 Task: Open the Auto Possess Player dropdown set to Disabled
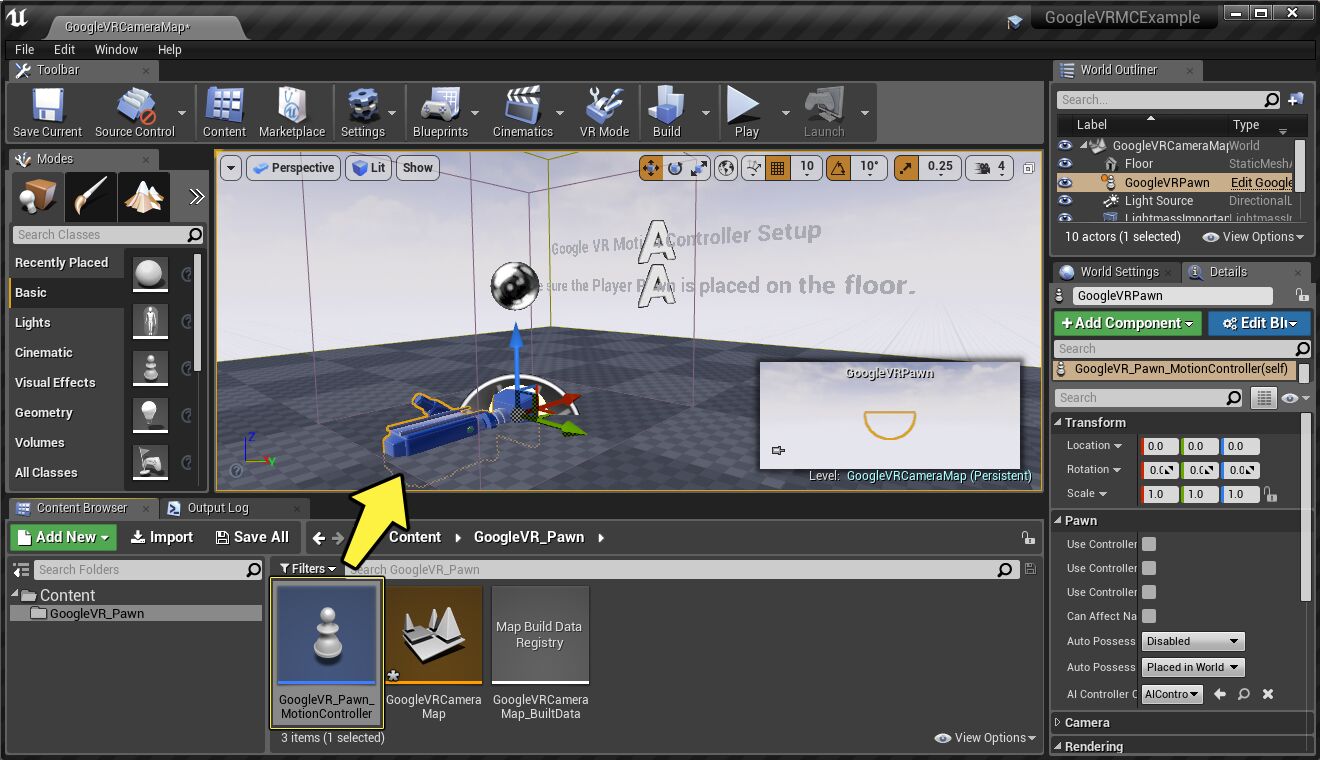click(x=1193, y=641)
